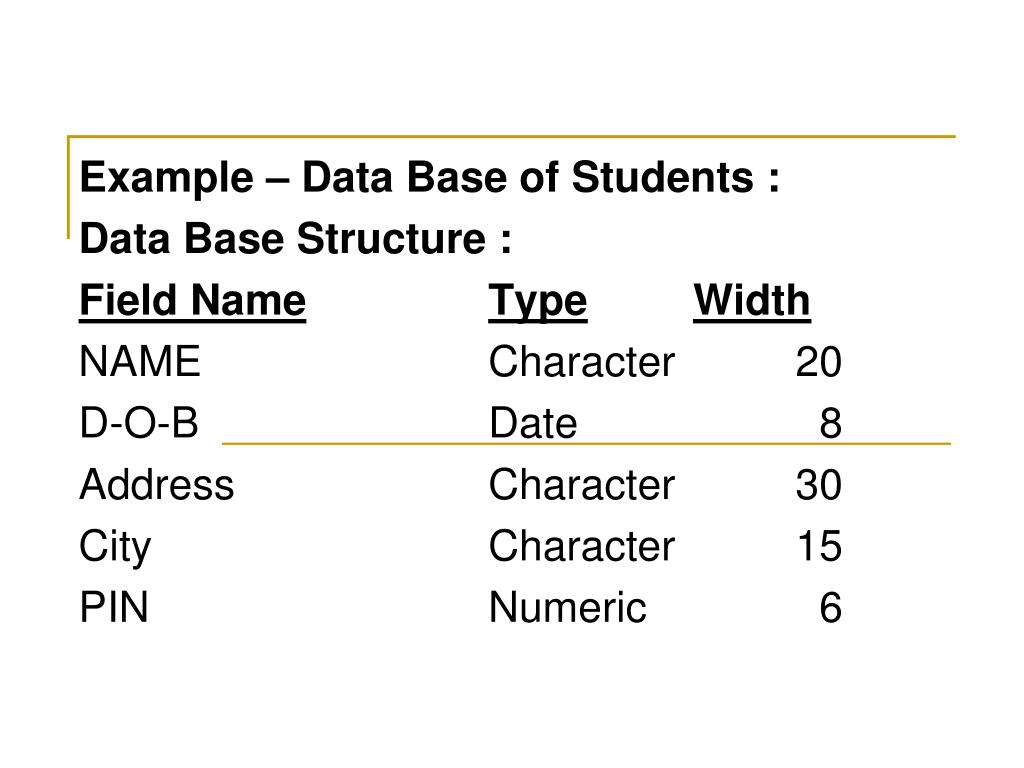Select the NAME field entry
Screen dimensions: 1024x768
pos(140,362)
